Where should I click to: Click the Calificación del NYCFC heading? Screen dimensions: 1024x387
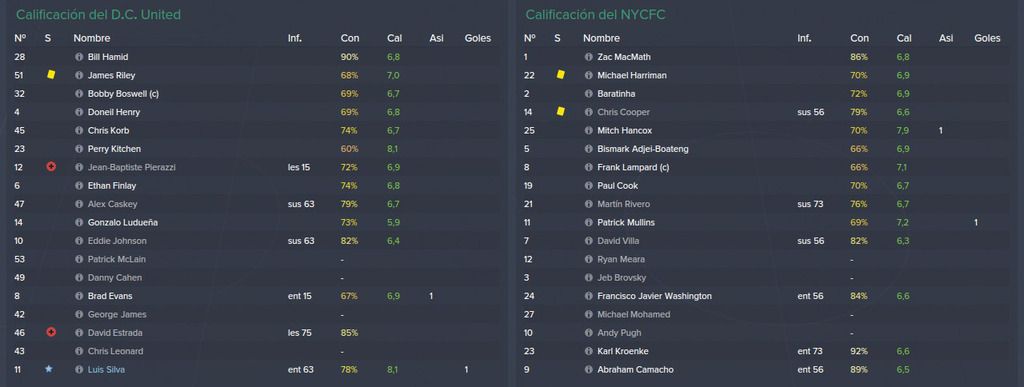[x=596, y=14]
